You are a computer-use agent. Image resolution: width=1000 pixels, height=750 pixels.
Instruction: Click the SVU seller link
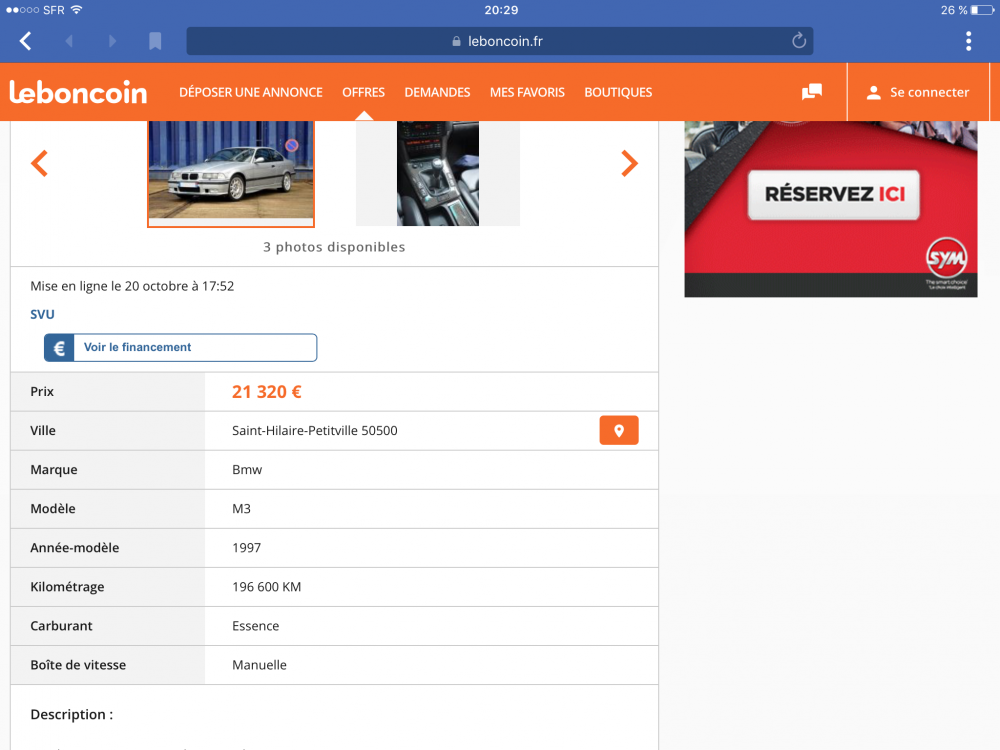coord(42,314)
